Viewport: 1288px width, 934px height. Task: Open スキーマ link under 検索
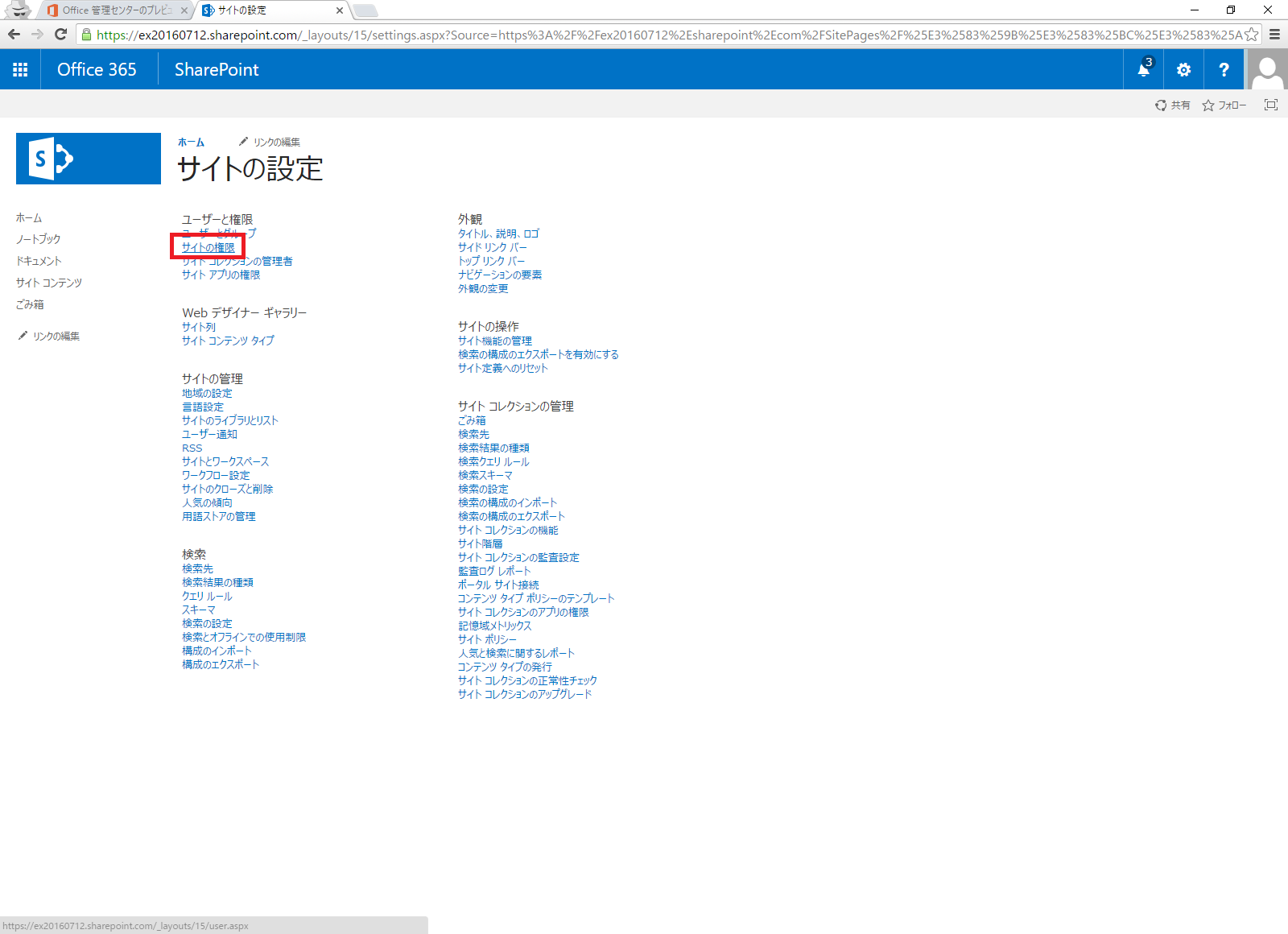click(199, 610)
